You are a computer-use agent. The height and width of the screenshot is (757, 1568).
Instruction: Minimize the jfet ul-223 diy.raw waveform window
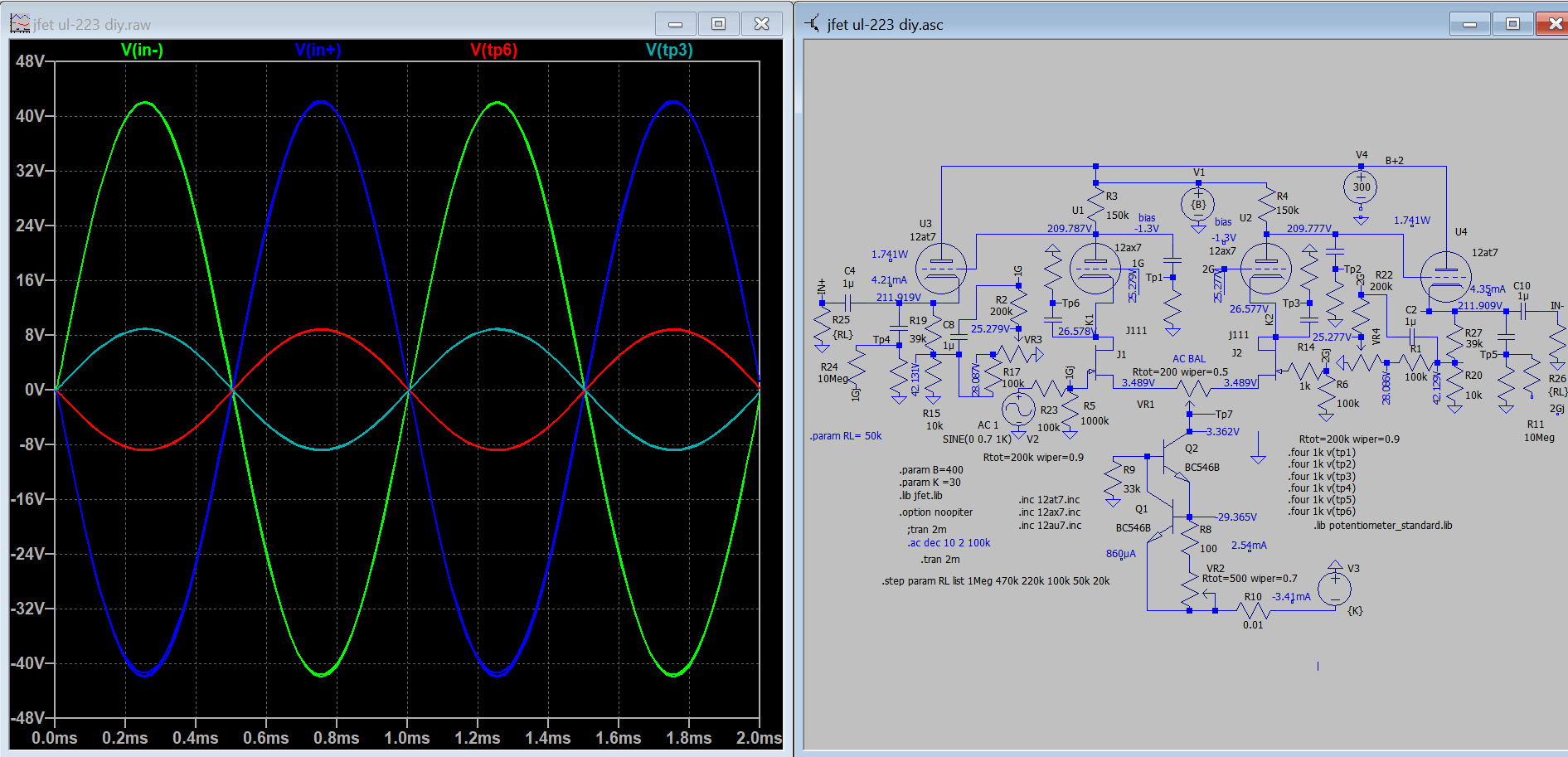[676, 24]
